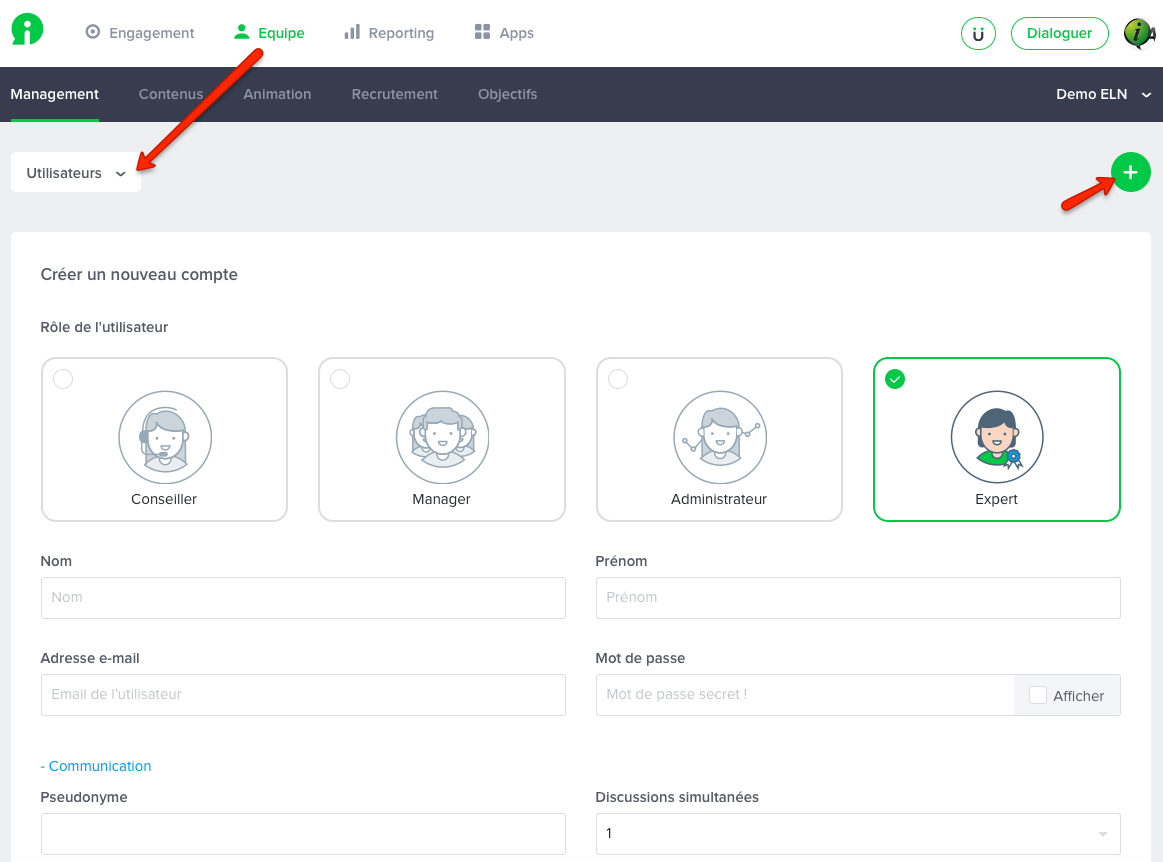The width and height of the screenshot is (1163, 862).
Task: Click the Dialoguer button
Action: [x=1059, y=33]
